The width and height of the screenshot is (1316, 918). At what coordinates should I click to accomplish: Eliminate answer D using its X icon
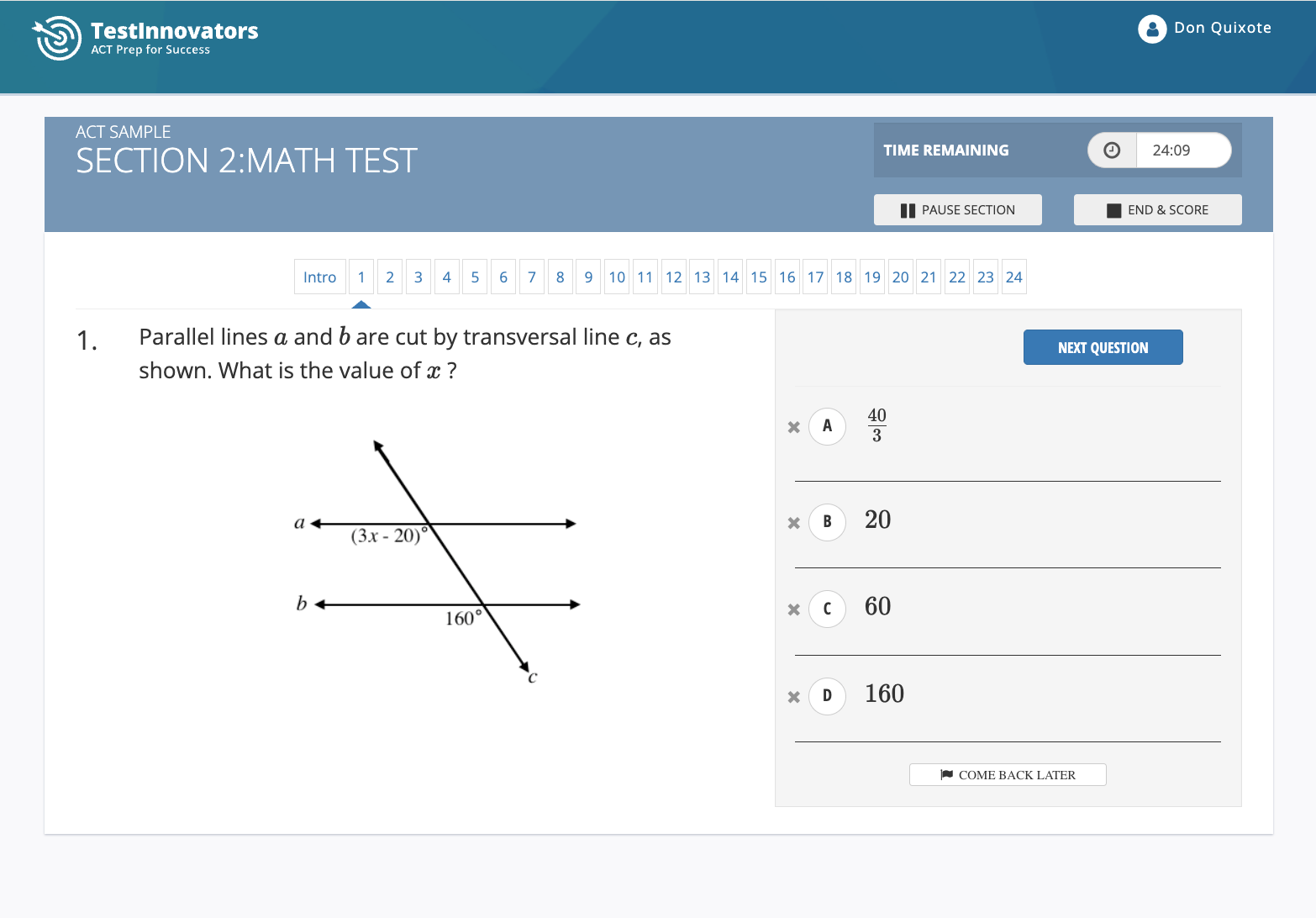pos(793,697)
